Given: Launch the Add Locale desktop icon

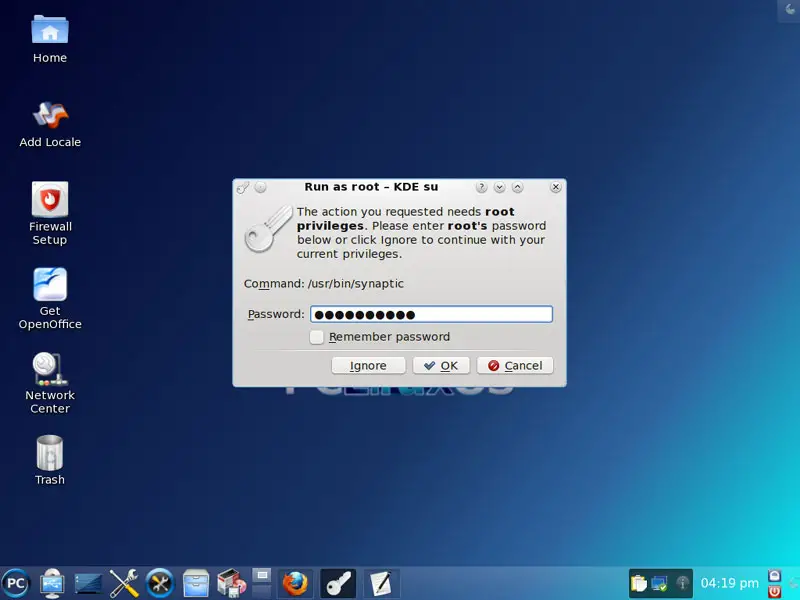Looking at the screenshot, I should pos(49,115).
